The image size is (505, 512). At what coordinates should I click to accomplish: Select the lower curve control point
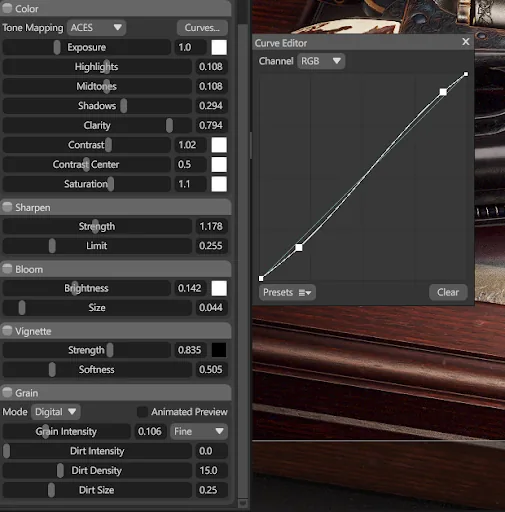click(299, 247)
